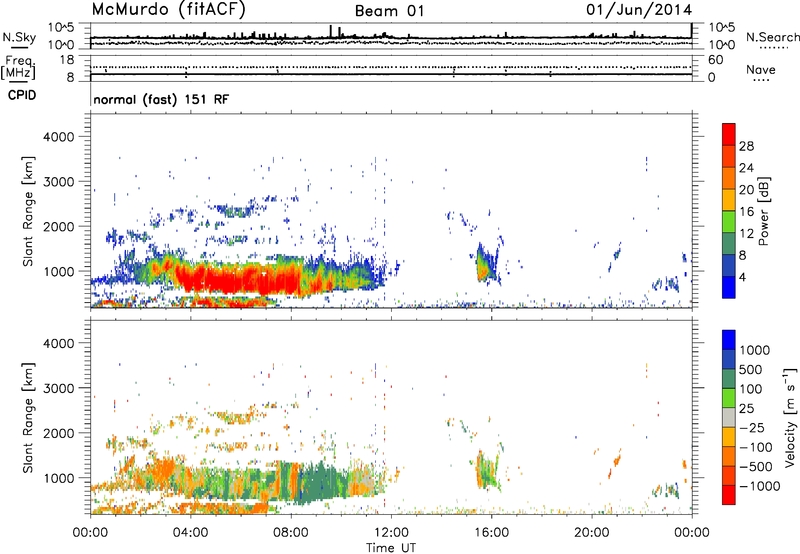The height and width of the screenshot is (554, 800).
Task: Select the "normal (fast) 151 RF" mode text
Action: click(x=161, y=99)
